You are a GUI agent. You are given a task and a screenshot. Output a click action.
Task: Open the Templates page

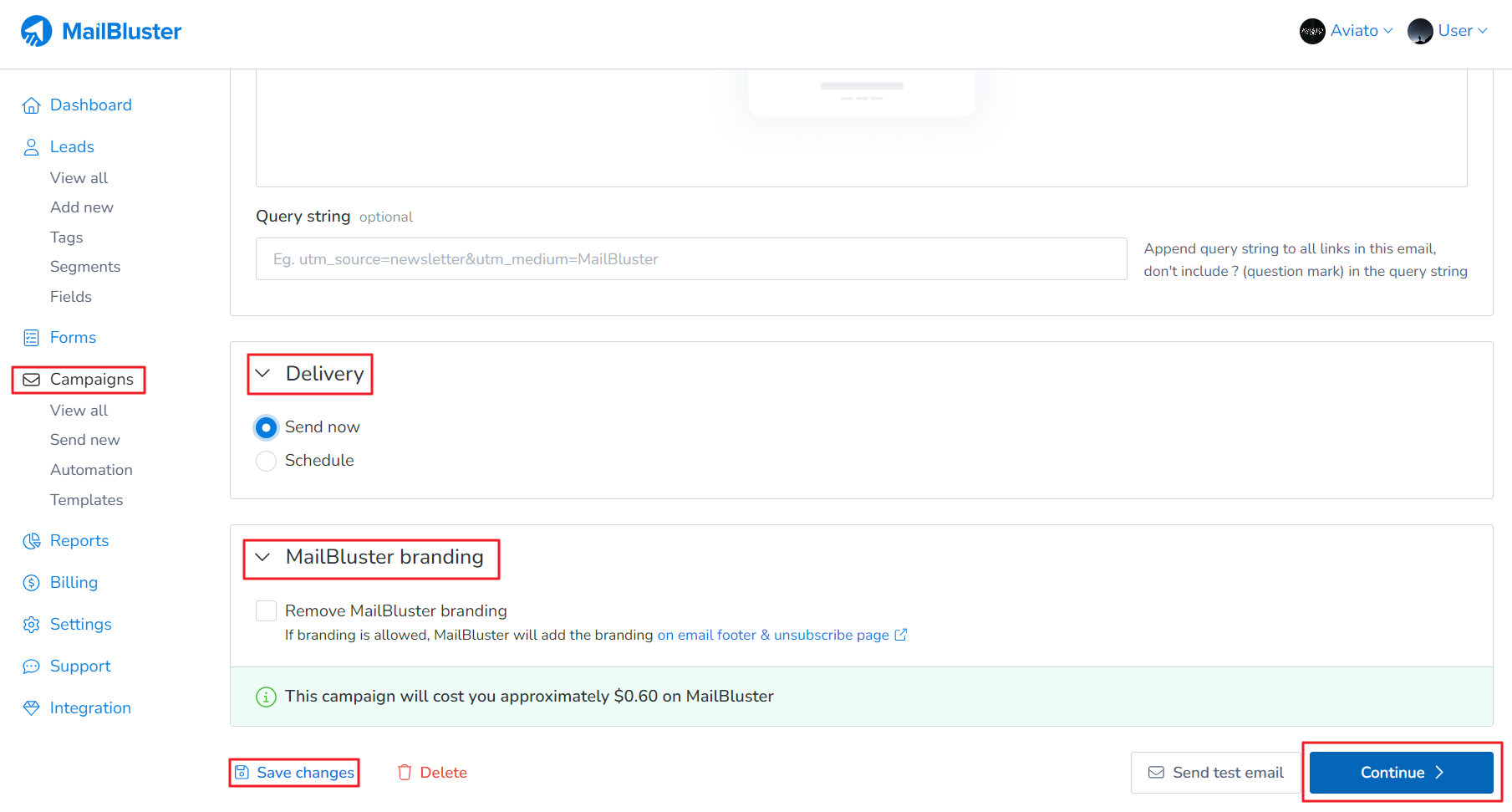[86, 500]
